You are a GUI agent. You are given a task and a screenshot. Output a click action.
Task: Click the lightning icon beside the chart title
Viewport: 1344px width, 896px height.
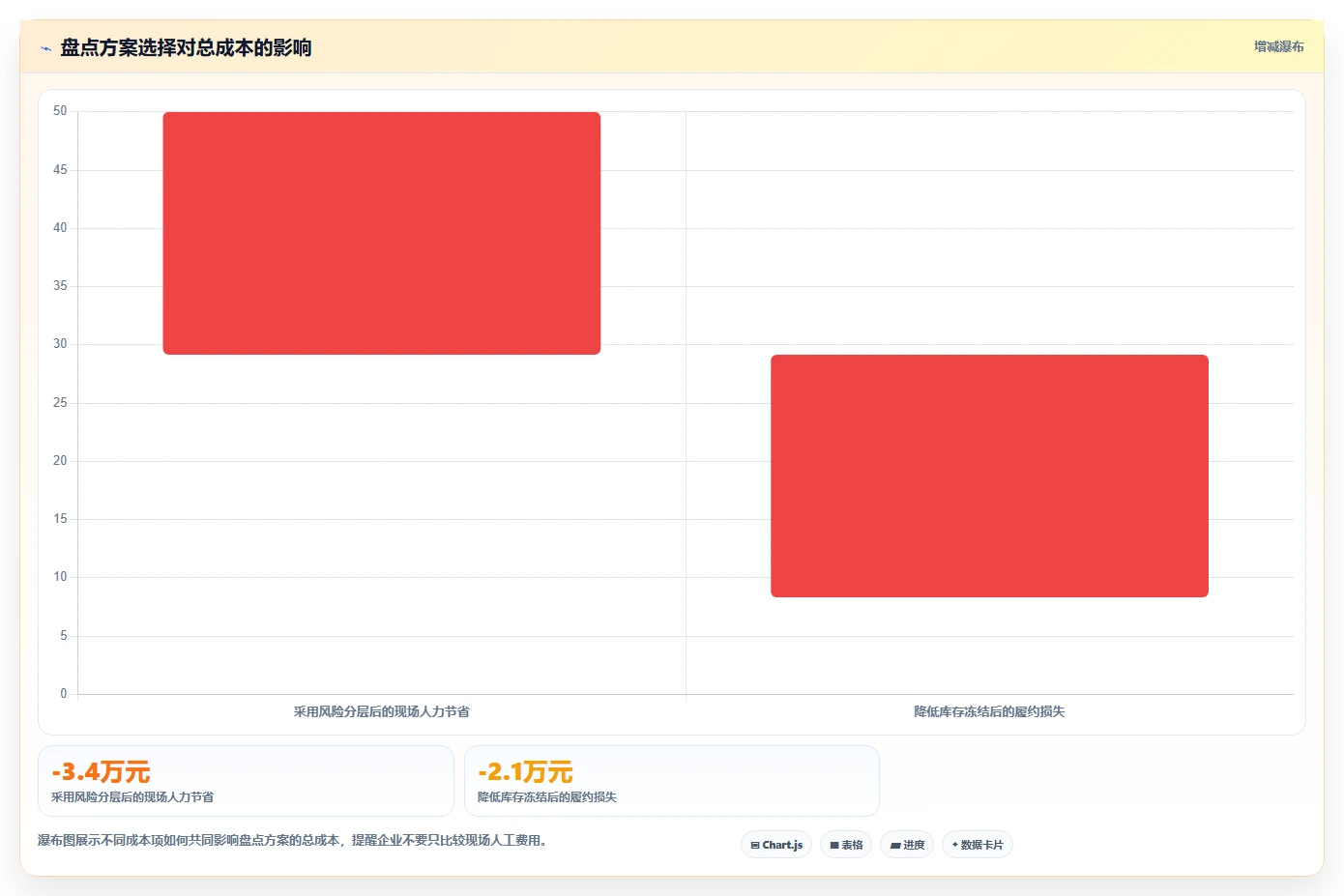pyautogui.click(x=45, y=48)
